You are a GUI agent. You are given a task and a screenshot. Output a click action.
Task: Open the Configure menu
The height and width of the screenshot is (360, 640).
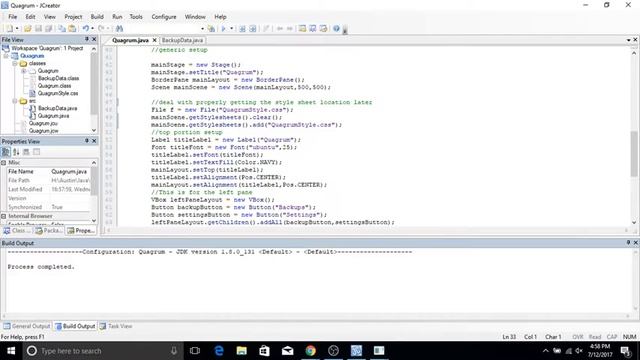[164, 17]
